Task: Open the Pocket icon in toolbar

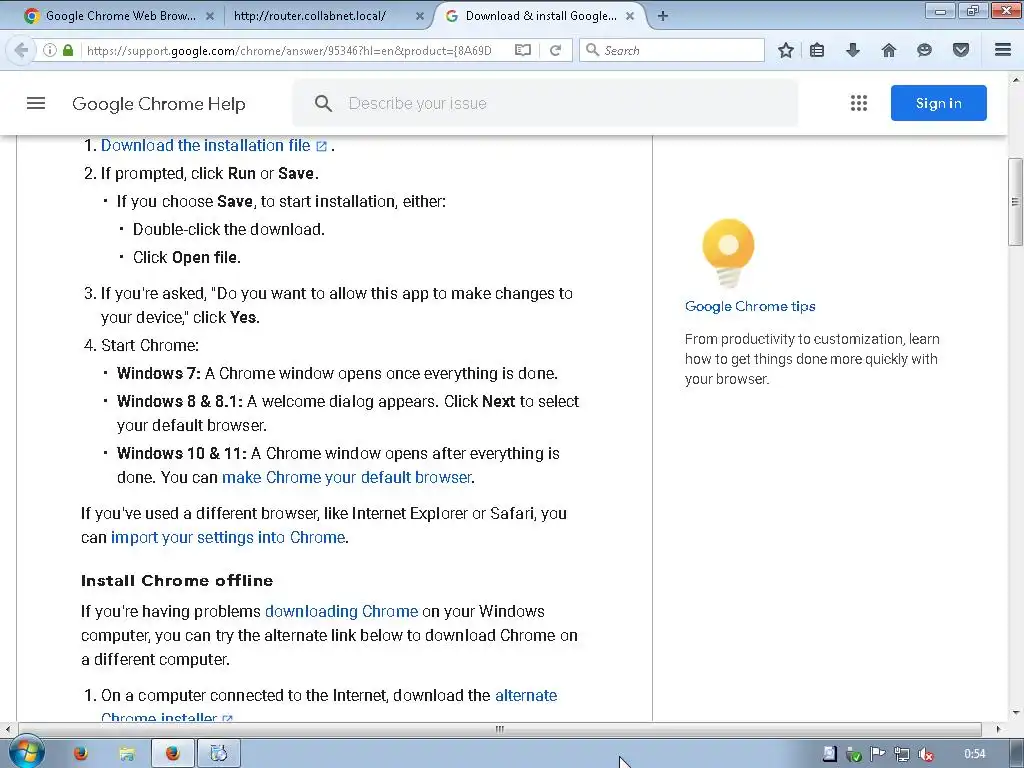Action: tap(961, 50)
